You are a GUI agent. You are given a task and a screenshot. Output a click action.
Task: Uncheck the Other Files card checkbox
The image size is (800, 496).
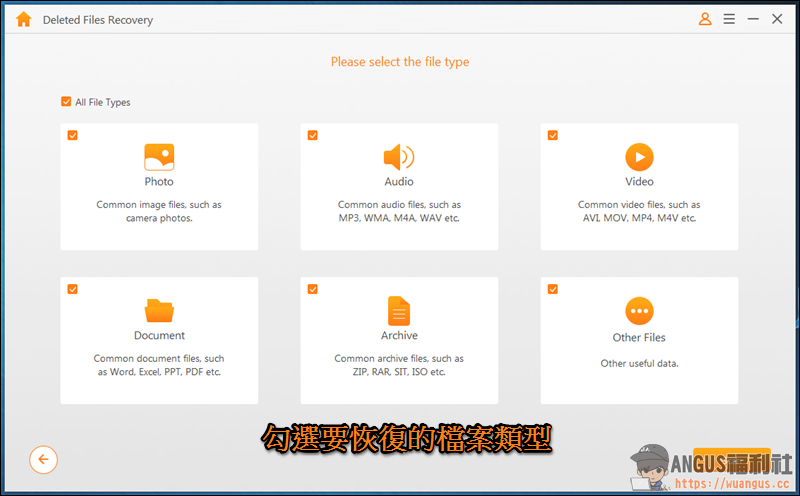tap(553, 289)
